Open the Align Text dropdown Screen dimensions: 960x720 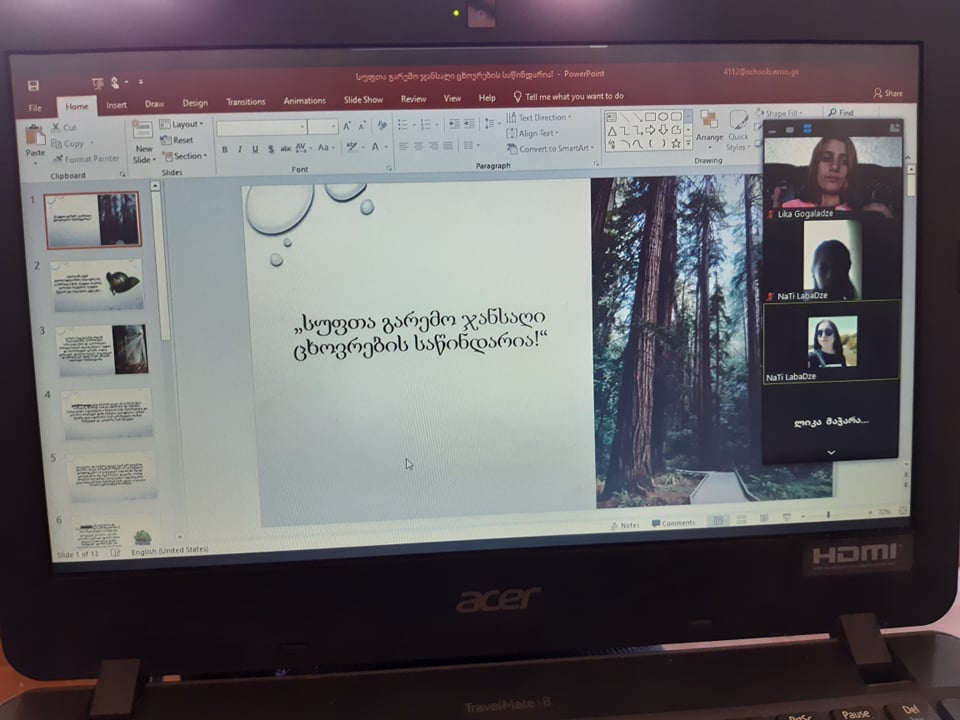[533, 133]
